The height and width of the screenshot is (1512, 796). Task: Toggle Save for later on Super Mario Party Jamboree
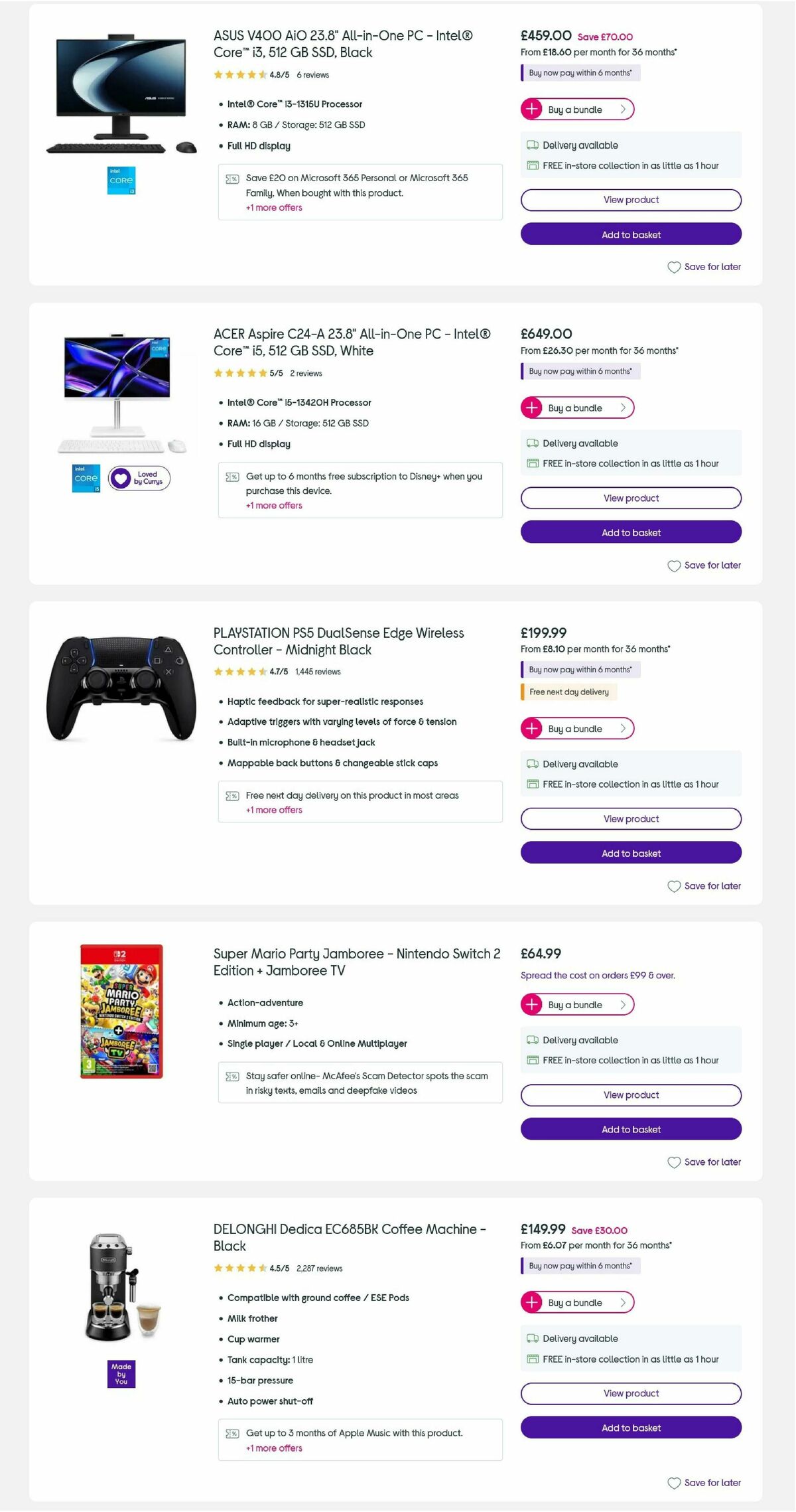pos(704,1162)
